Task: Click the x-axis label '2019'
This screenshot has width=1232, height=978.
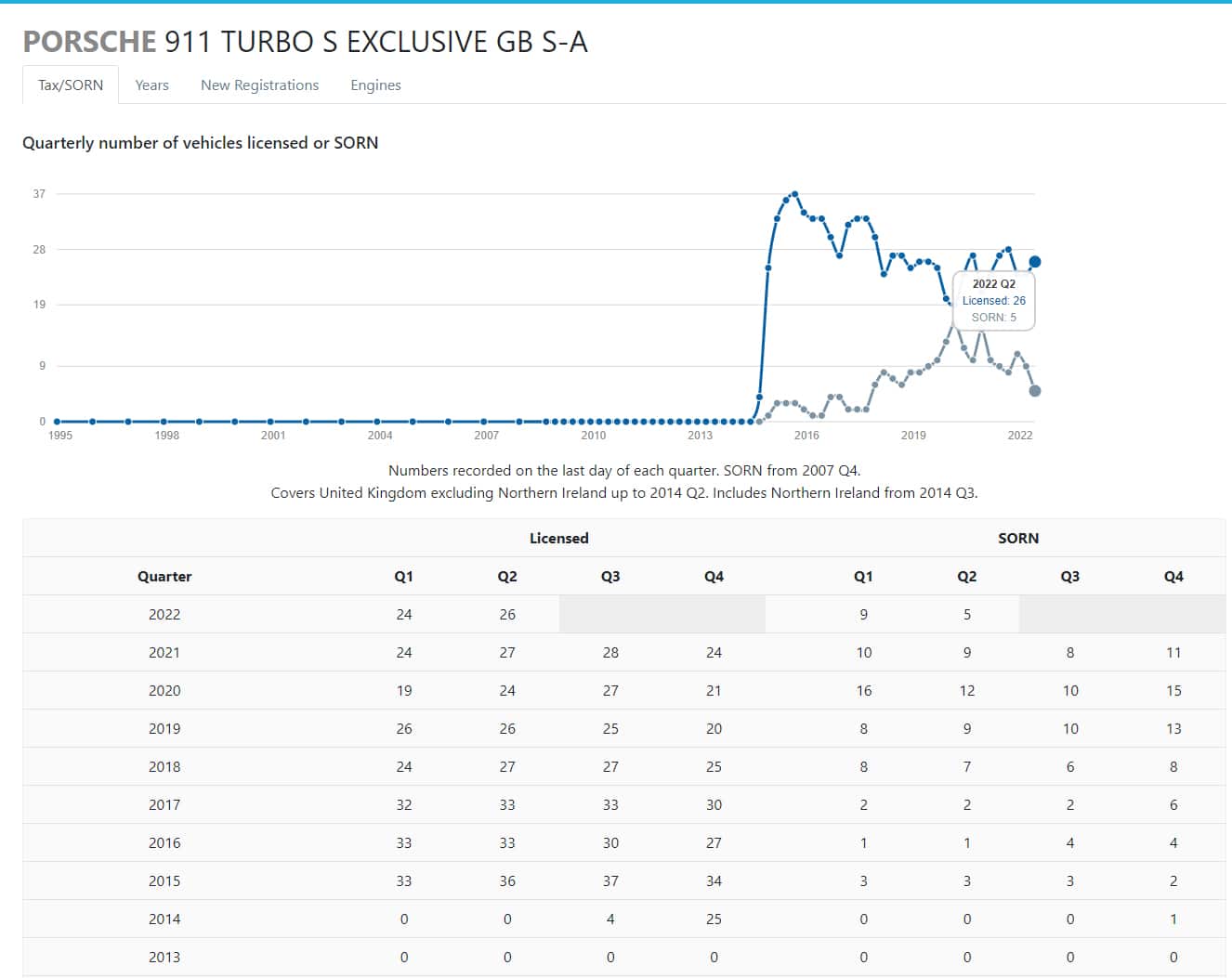Action: pyautogui.click(x=913, y=435)
